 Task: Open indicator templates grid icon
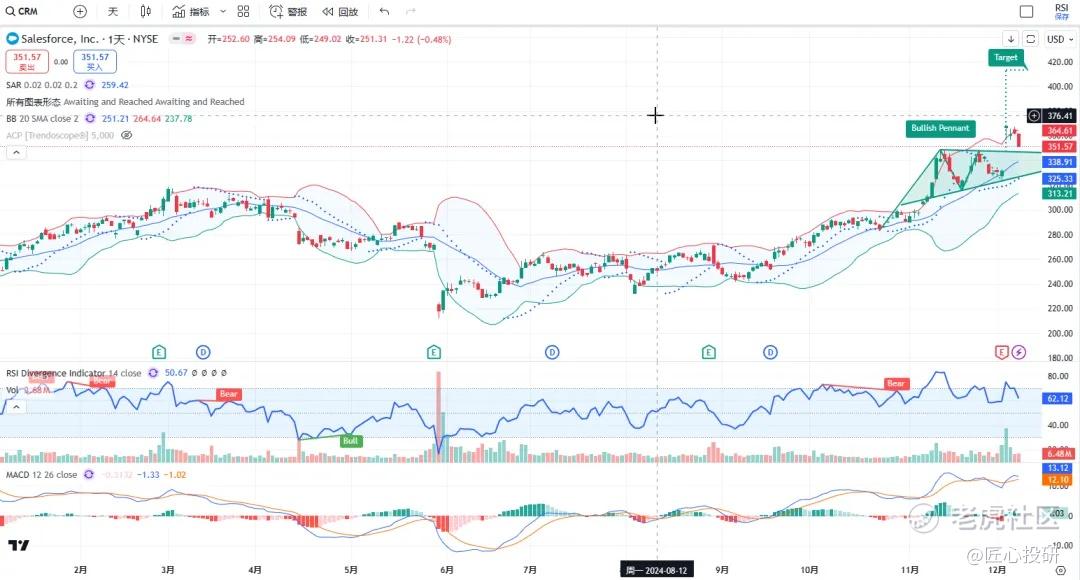click(243, 11)
